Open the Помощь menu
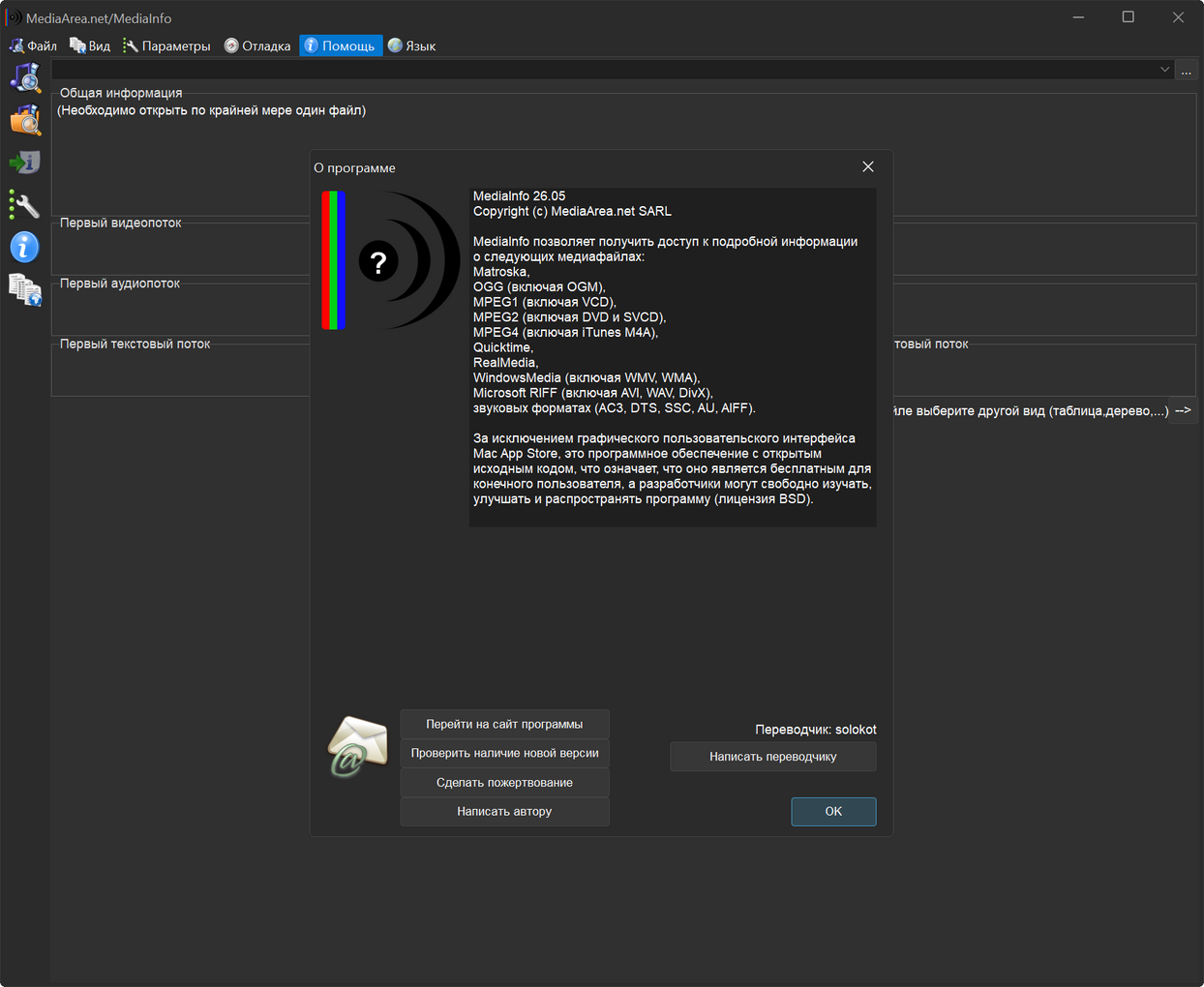1204x987 pixels. tap(341, 45)
